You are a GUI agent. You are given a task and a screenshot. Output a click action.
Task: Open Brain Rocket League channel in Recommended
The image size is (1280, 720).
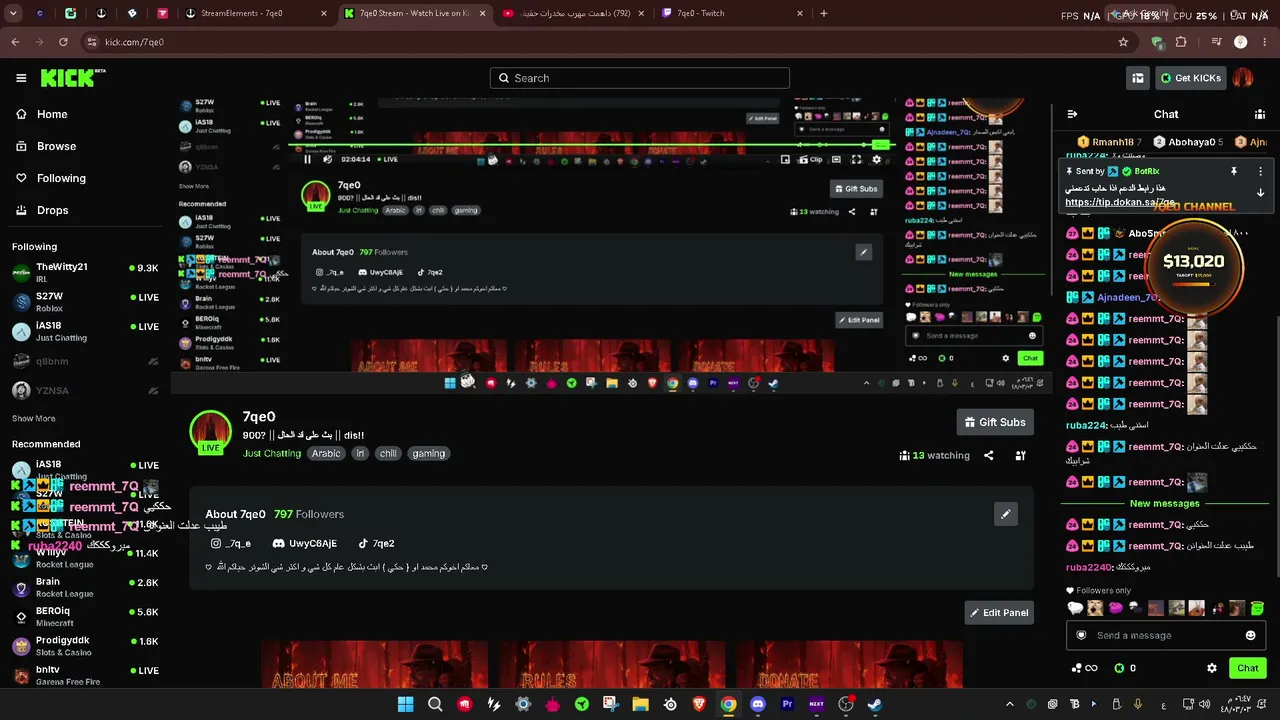tap(85, 587)
